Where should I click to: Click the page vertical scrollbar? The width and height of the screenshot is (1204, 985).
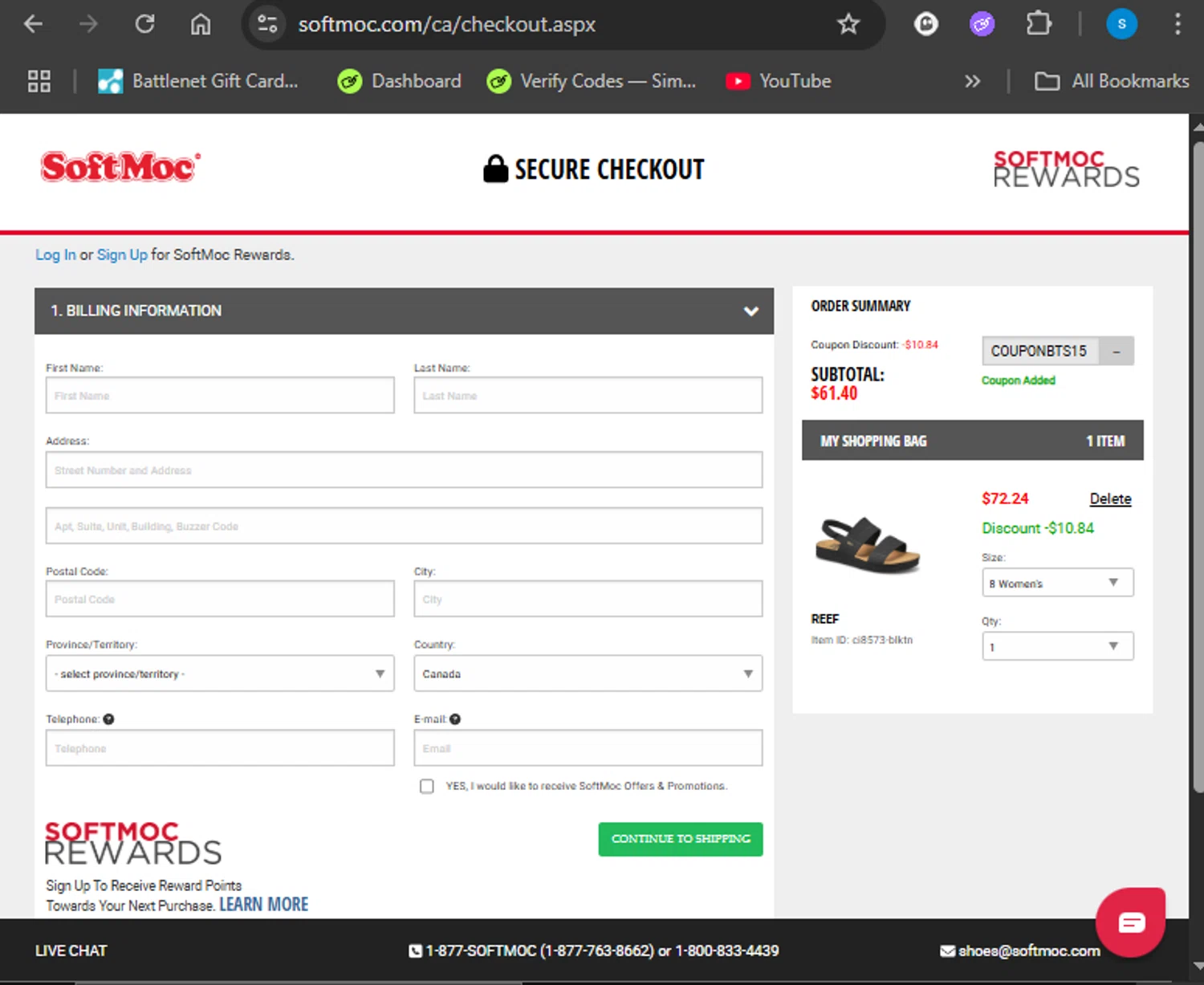click(1198, 466)
